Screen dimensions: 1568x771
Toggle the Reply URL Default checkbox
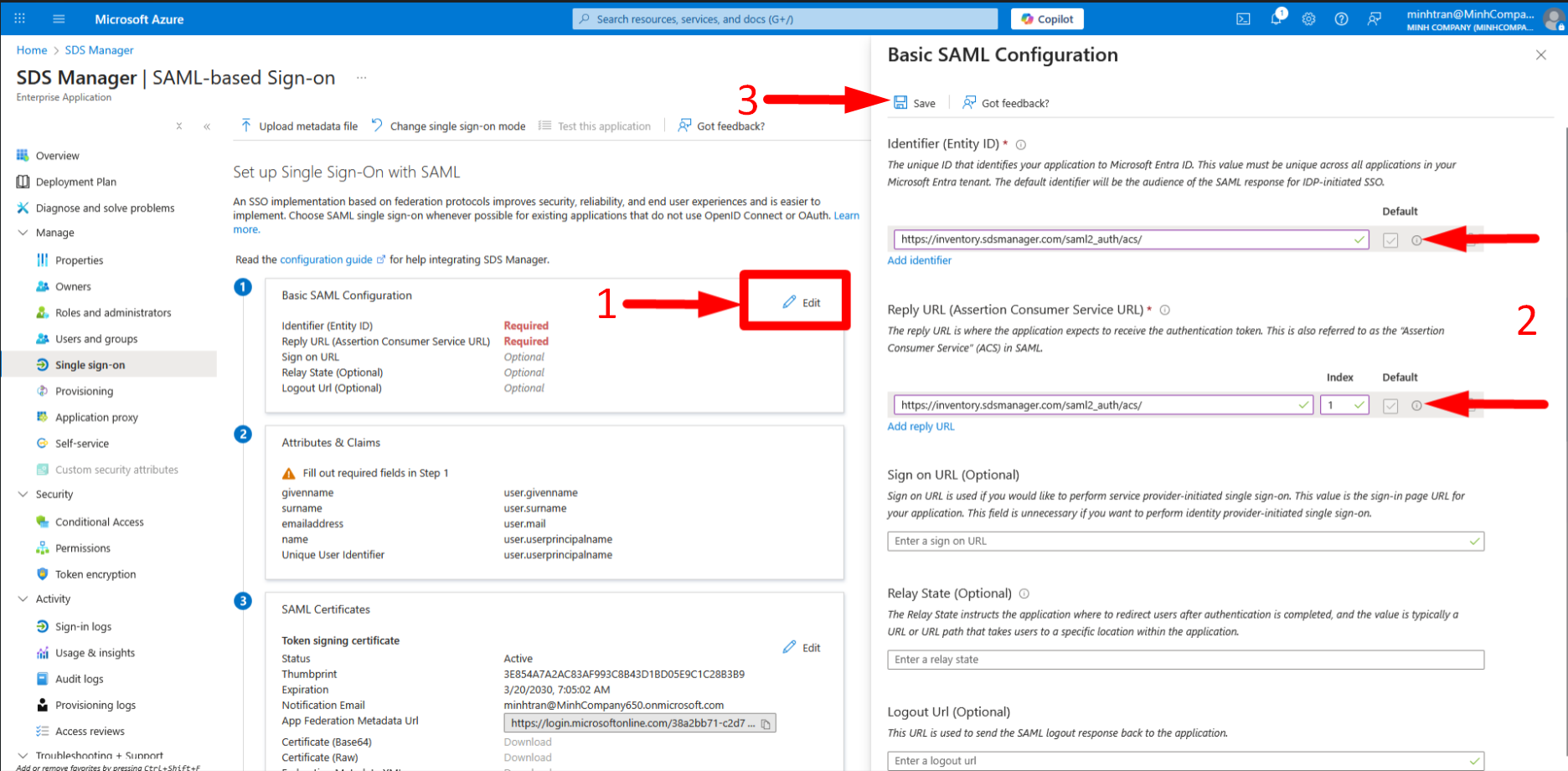click(x=1390, y=406)
